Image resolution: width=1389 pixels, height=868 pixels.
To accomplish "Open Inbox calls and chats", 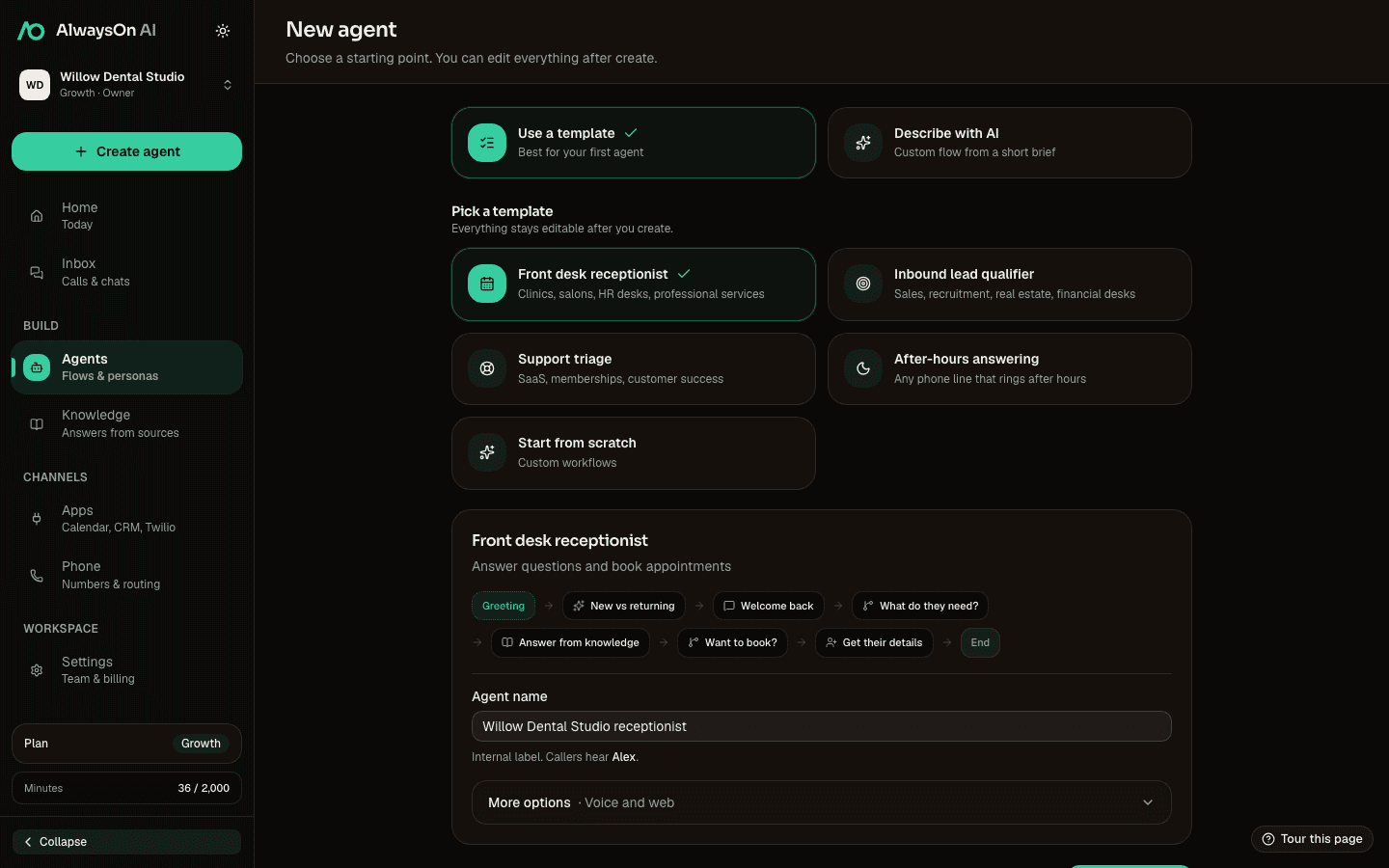I will point(126,272).
